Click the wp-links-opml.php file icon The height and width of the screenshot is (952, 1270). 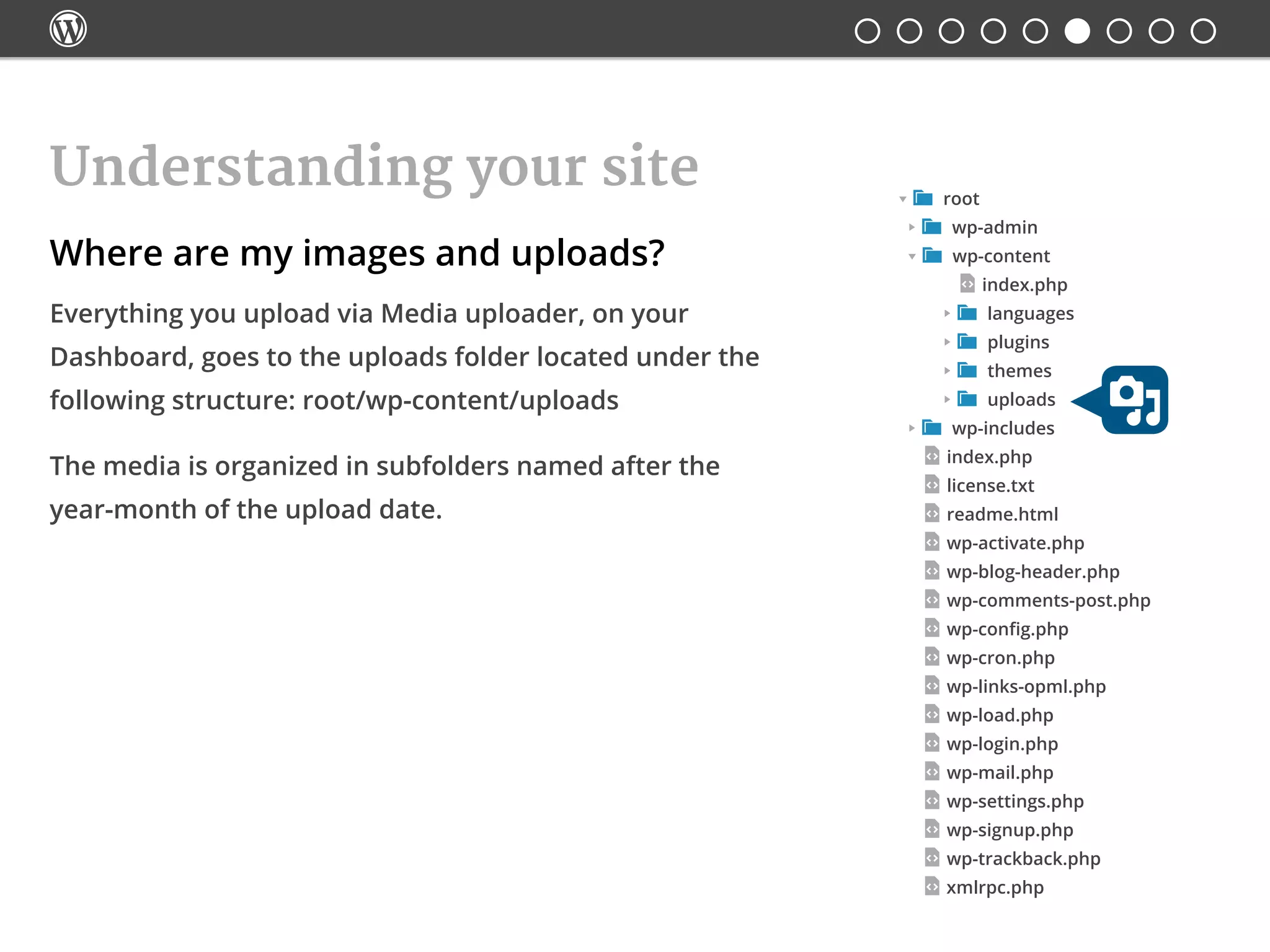(932, 685)
